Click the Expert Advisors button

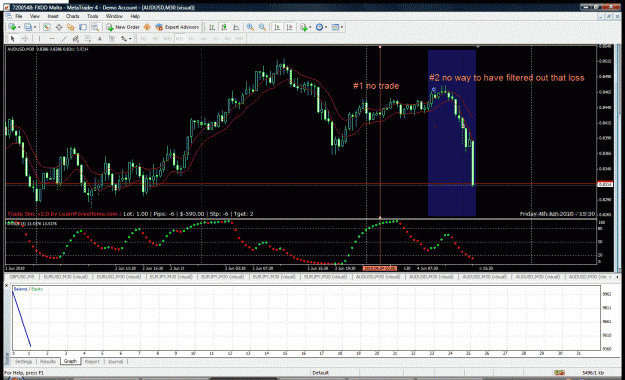pyautogui.click(x=177, y=27)
